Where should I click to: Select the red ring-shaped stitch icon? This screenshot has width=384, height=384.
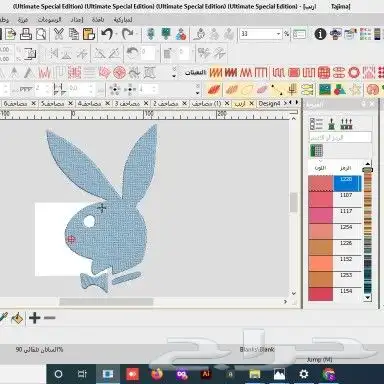click(x=354, y=72)
